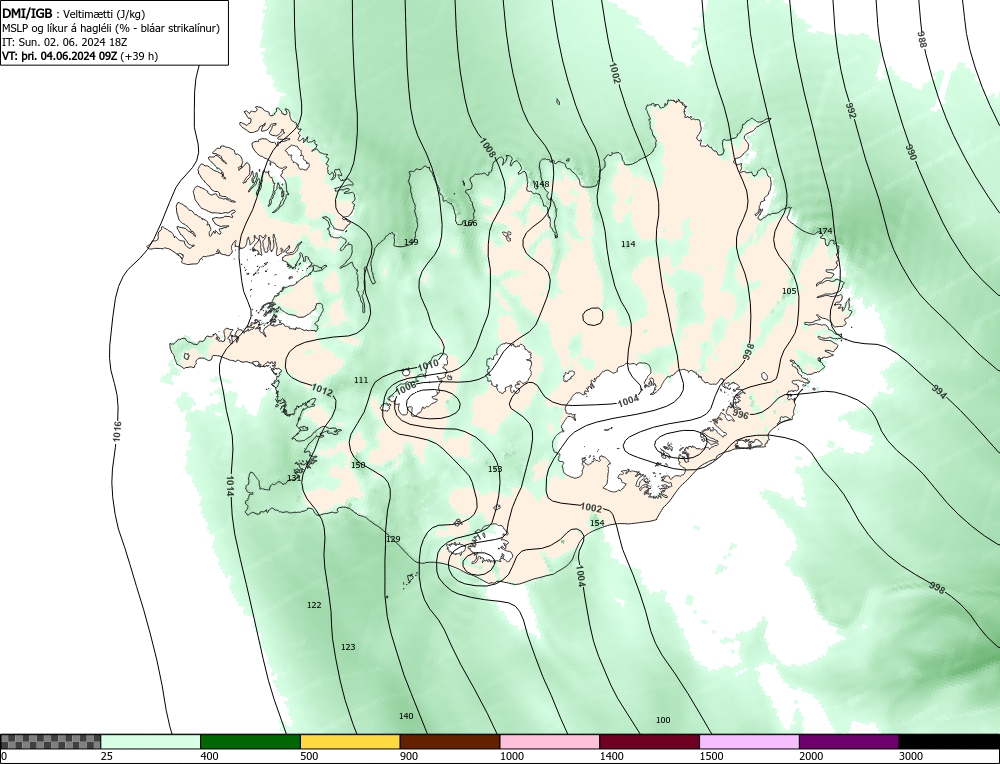Click the 'MSLP og líkur á hagléli' line

pos(111,28)
